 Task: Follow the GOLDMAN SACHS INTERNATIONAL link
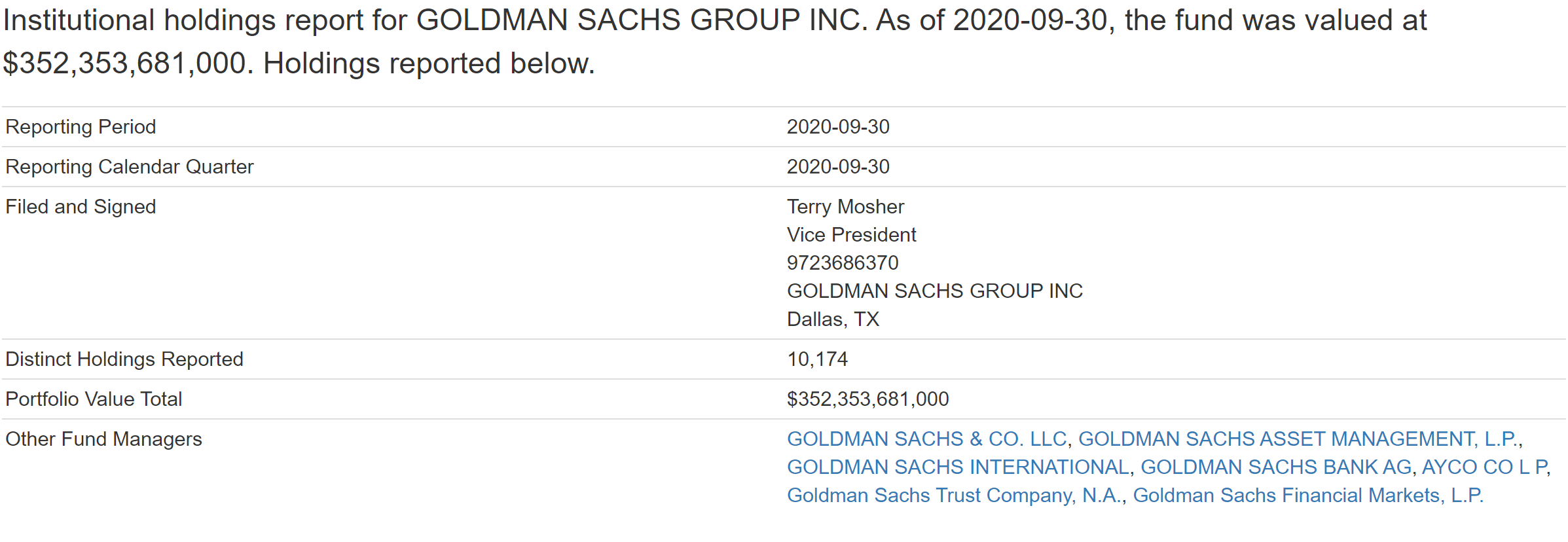pyautogui.click(x=958, y=467)
